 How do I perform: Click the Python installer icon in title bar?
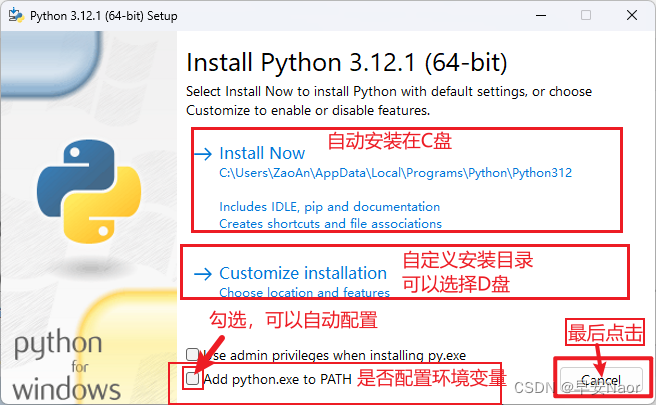pyautogui.click(x=16, y=15)
